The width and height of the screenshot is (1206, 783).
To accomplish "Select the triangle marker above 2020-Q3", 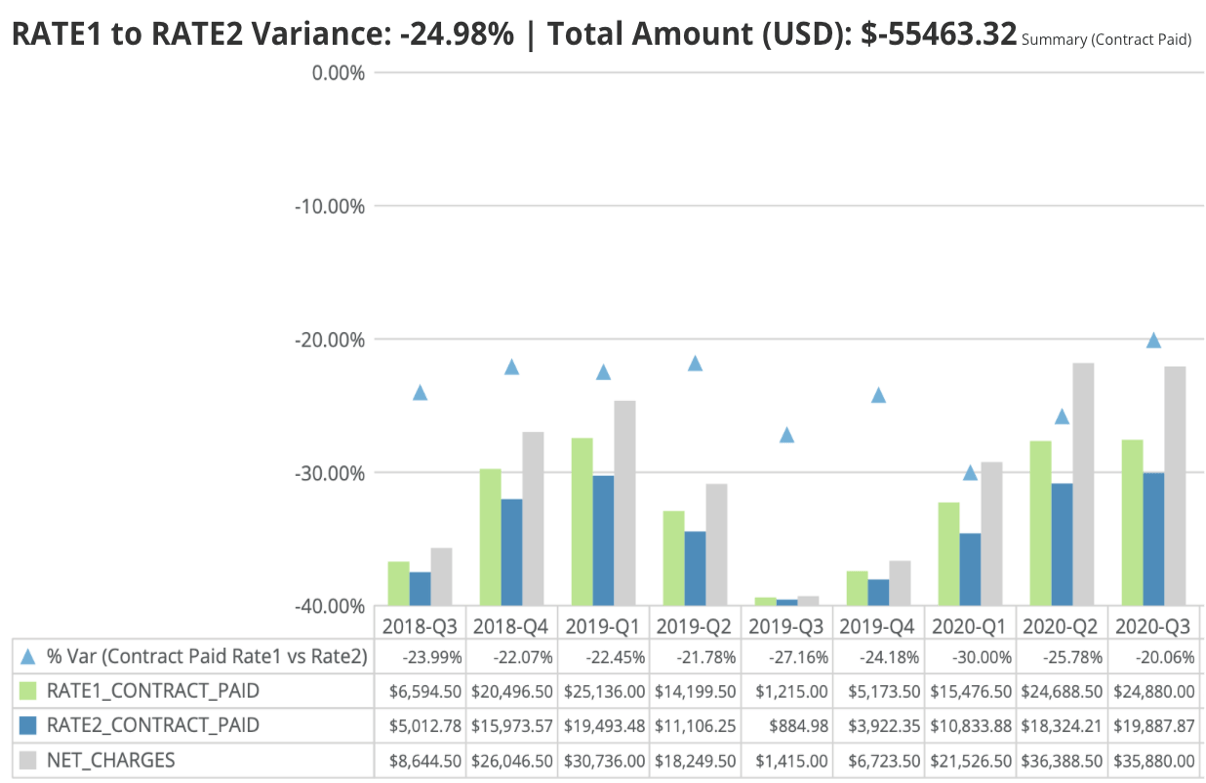I will 1152,340.
